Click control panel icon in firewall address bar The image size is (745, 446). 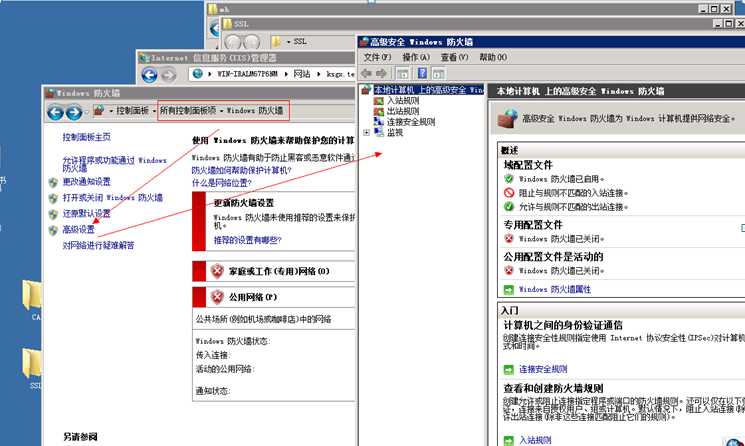point(99,111)
